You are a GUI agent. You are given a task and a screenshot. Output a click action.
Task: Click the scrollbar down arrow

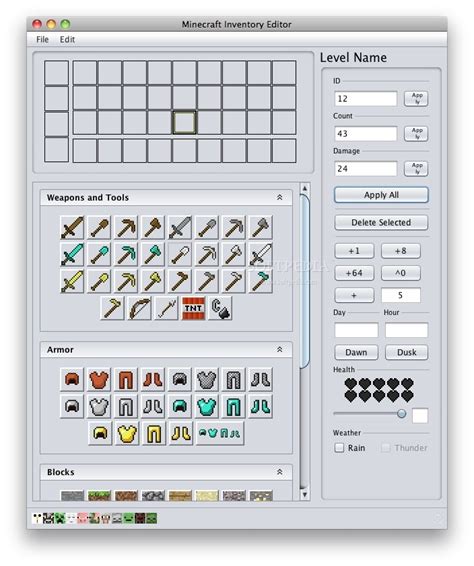[x=304, y=494]
